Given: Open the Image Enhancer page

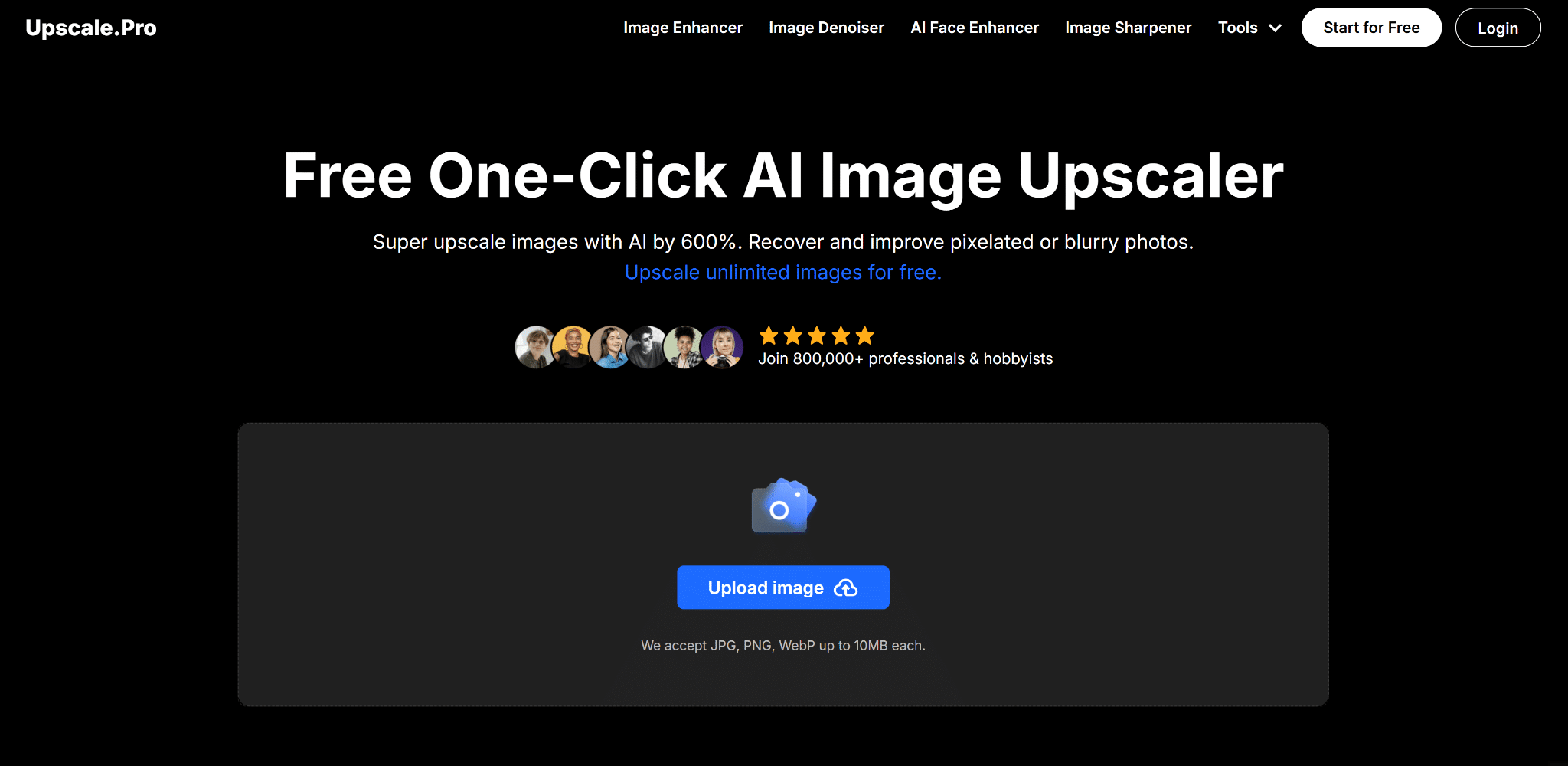Looking at the screenshot, I should [682, 28].
